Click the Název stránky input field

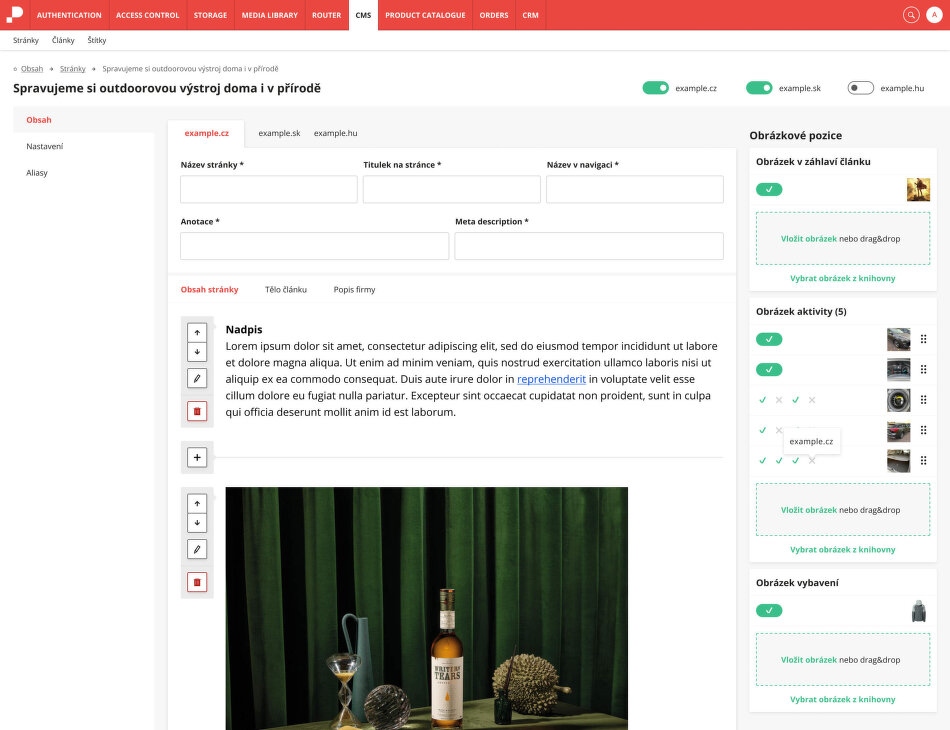tap(269, 189)
